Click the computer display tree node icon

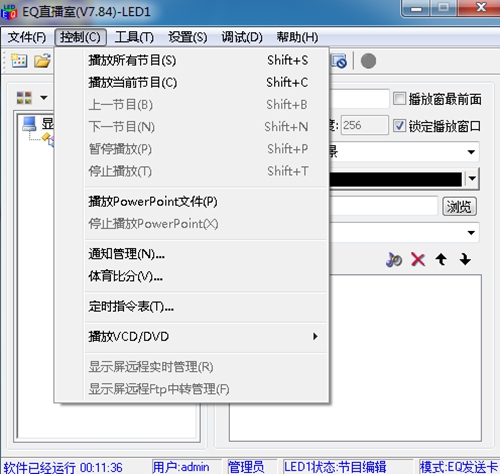click(x=29, y=124)
